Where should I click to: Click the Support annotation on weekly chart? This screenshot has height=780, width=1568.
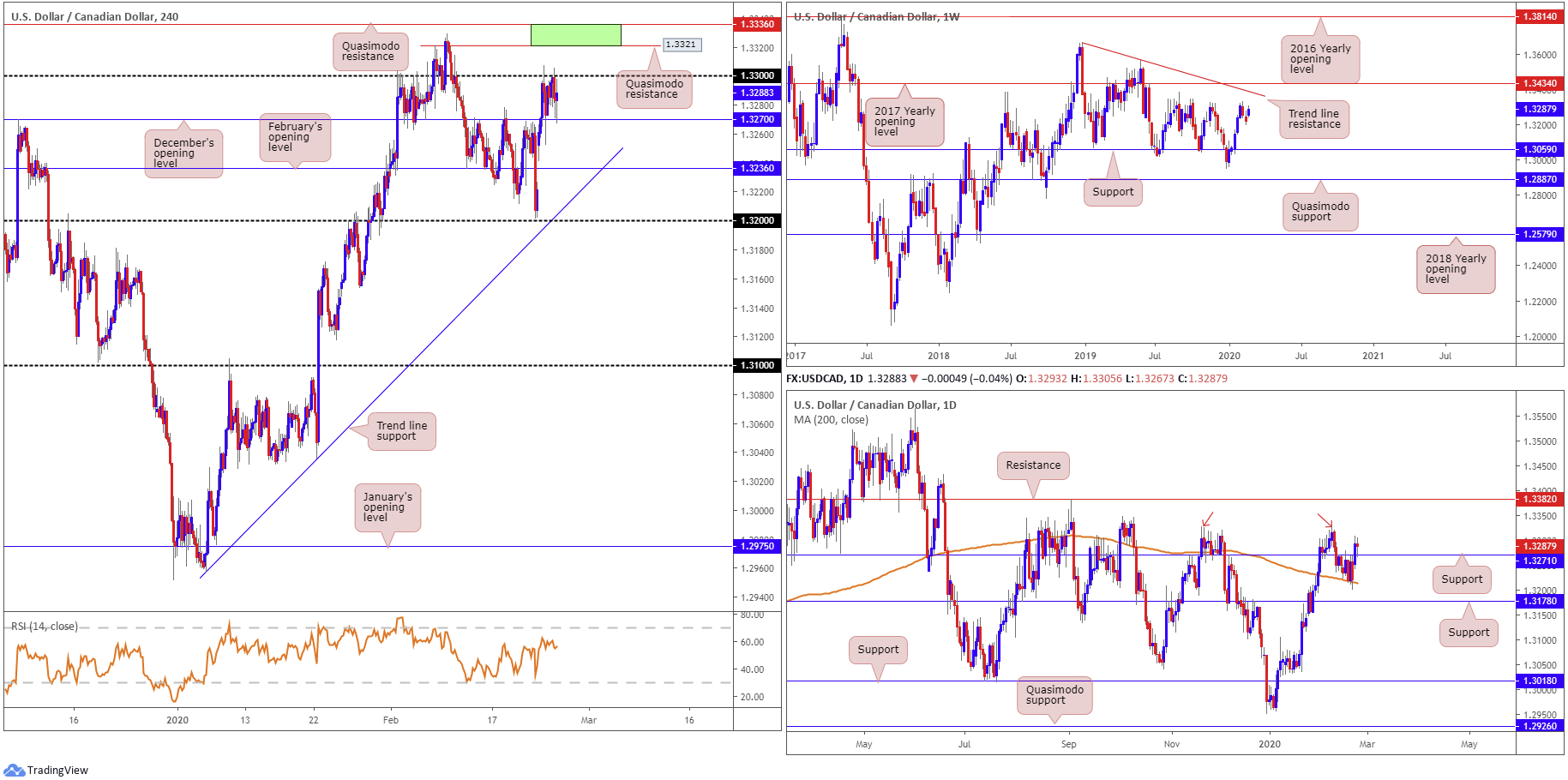pyautogui.click(x=1113, y=192)
